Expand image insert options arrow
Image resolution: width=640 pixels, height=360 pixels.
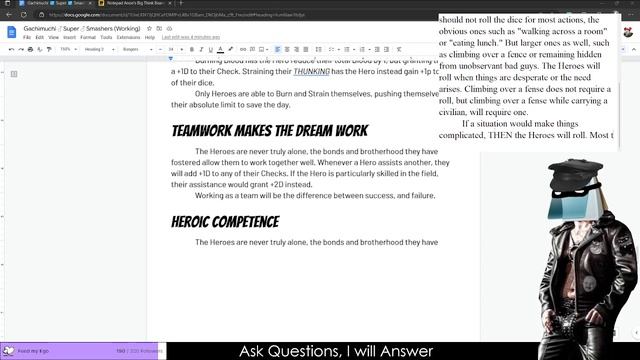[267, 49]
